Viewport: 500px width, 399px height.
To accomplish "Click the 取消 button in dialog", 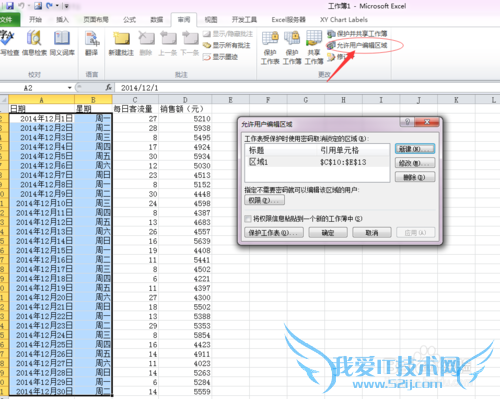I will click(372, 232).
